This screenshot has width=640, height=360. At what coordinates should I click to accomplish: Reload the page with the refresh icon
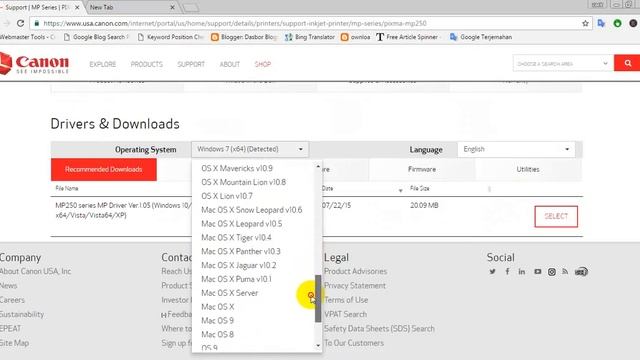[20, 23]
